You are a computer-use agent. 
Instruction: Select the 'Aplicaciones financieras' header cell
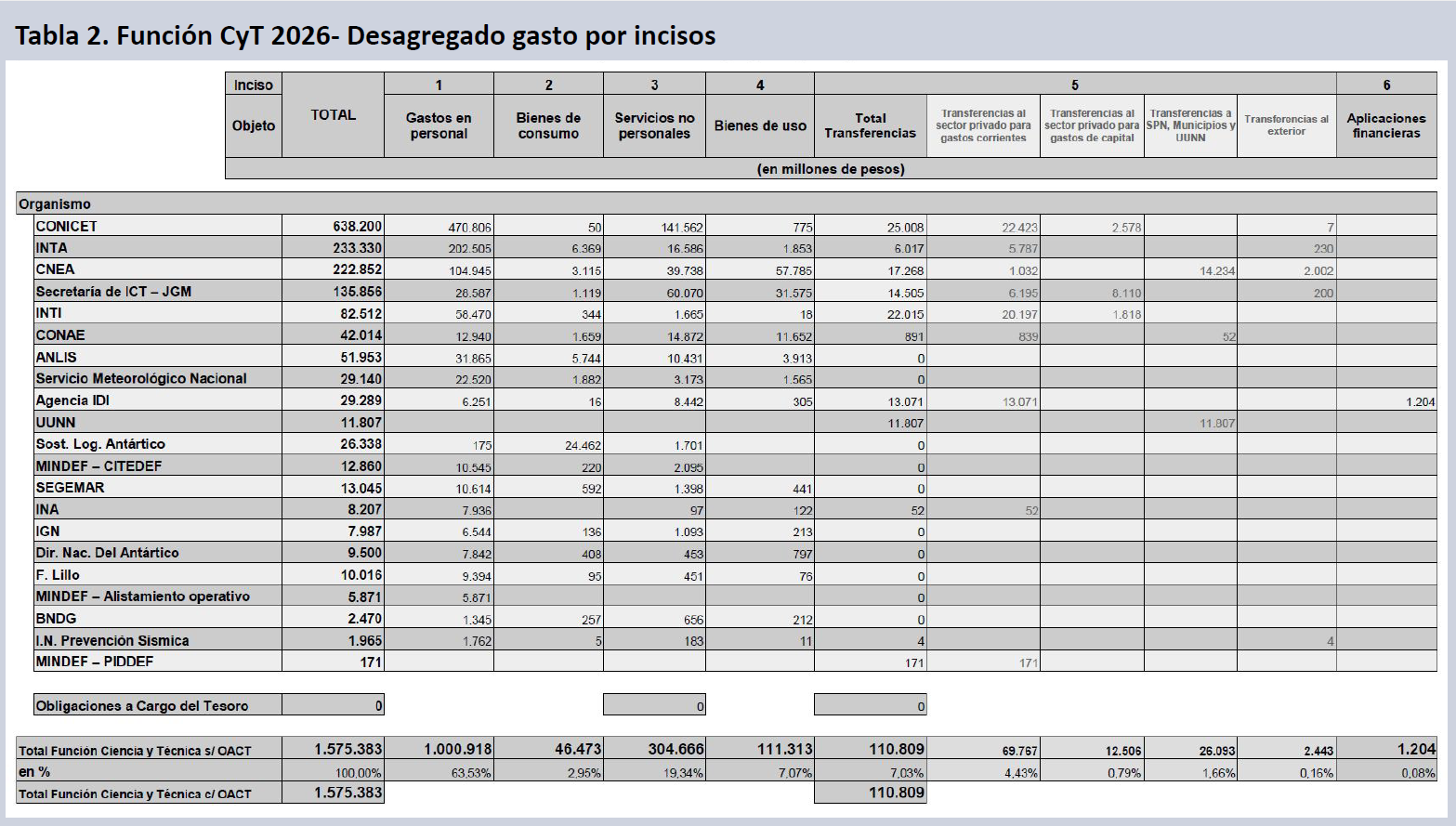point(1385,125)
